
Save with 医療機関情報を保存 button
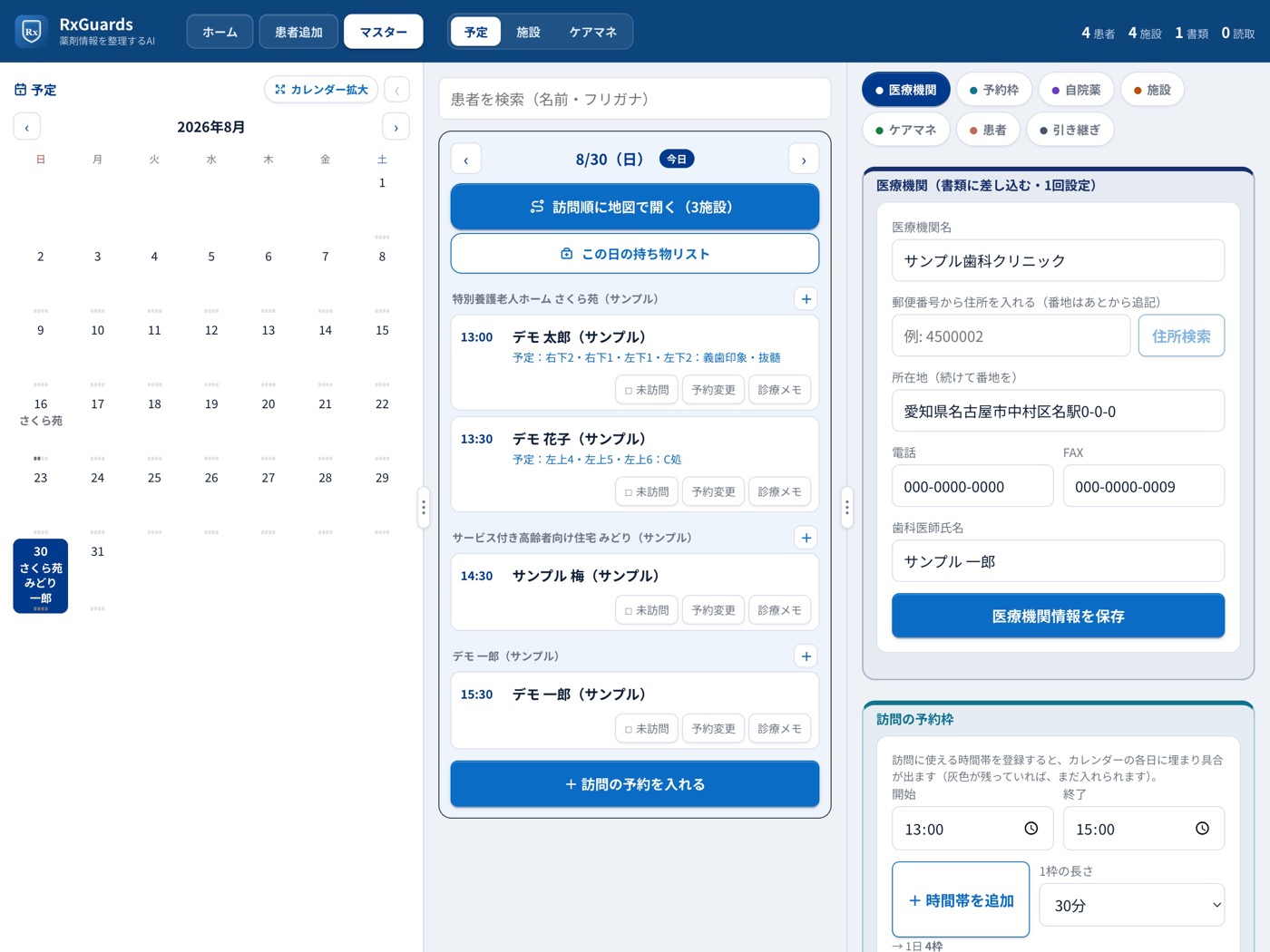(x=1058, y=617)
